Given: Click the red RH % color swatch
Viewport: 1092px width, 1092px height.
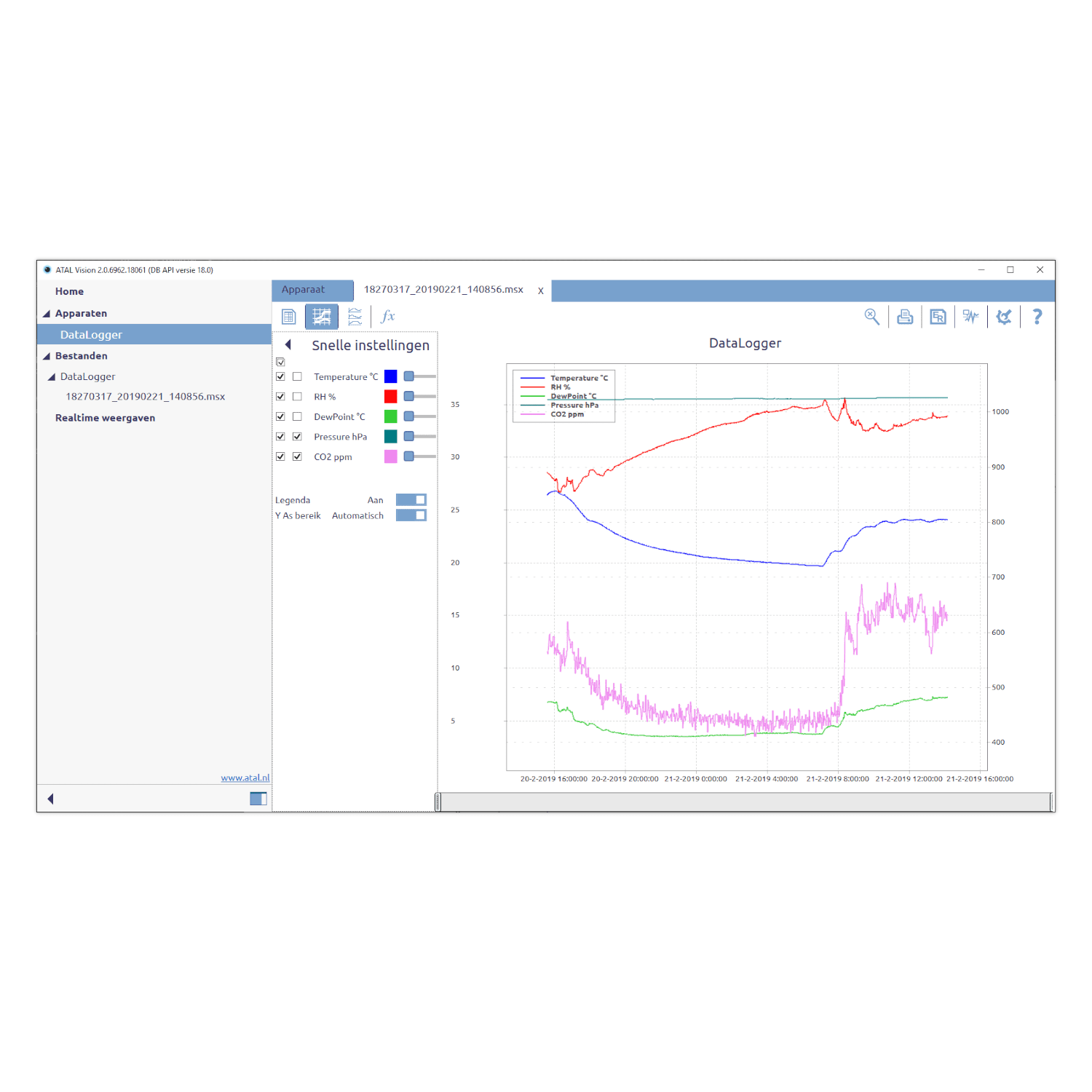Looking at the screenshot, I should point(391,396).
